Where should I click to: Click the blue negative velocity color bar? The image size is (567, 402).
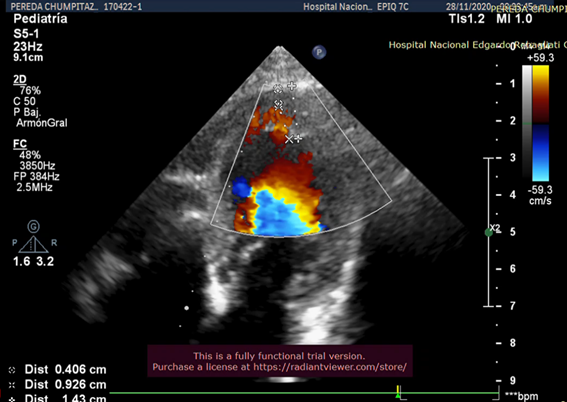[x=540, y=153]
